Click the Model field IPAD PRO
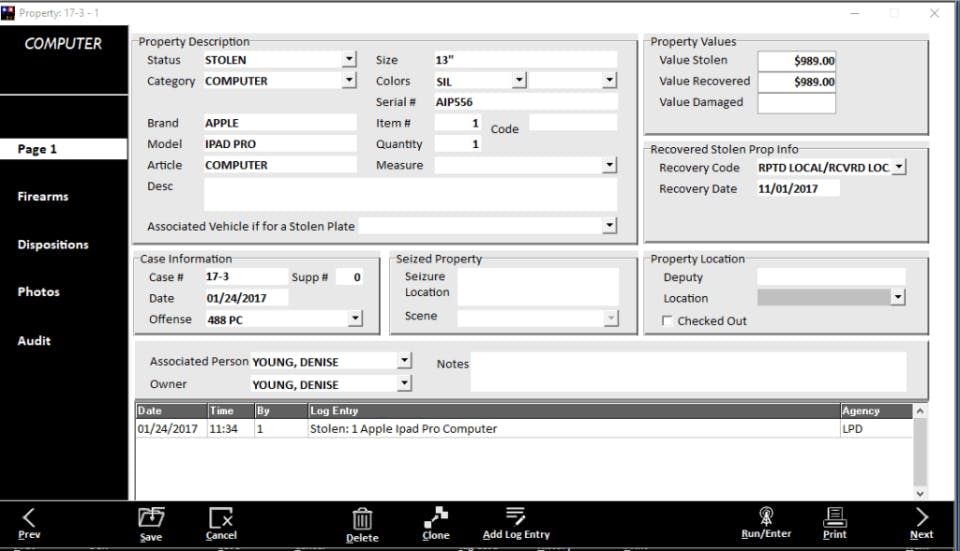The width and height of the screenshot is (960, 551). [280, 144]
